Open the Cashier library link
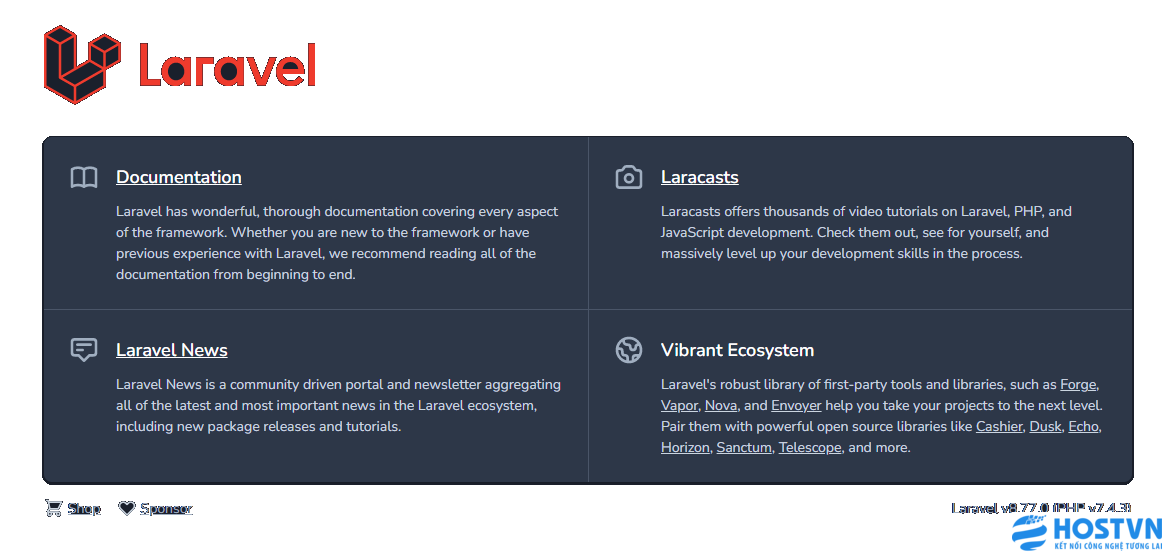The height and width of the screenshot is (559, 1167). pos(1000,427)
